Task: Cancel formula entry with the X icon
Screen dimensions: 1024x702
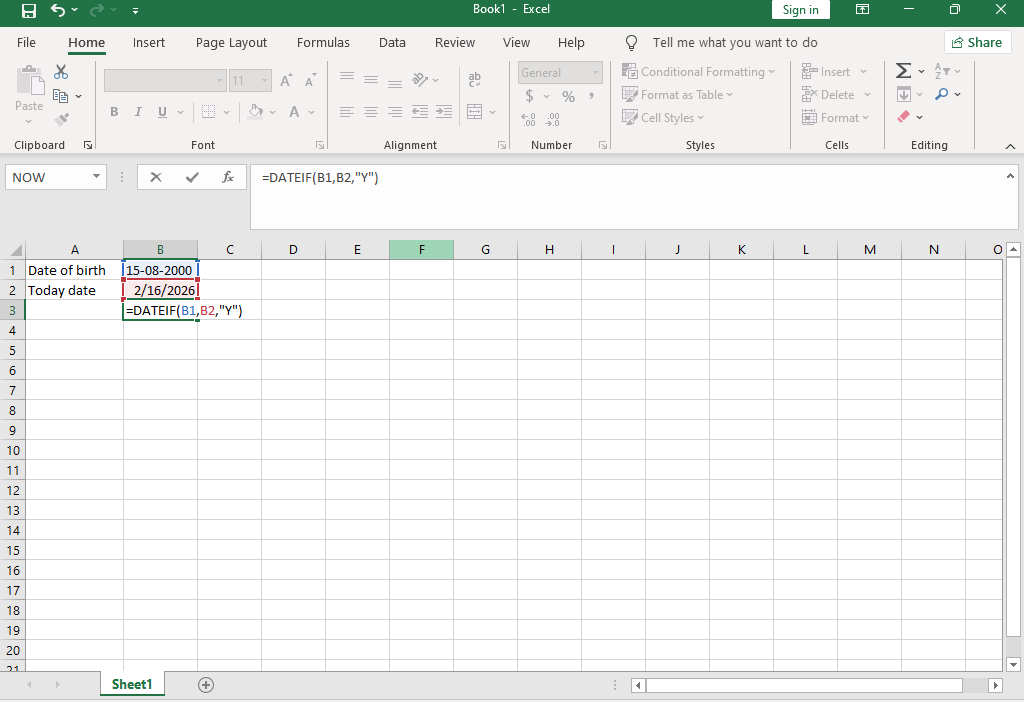Action: pos(156,177)
